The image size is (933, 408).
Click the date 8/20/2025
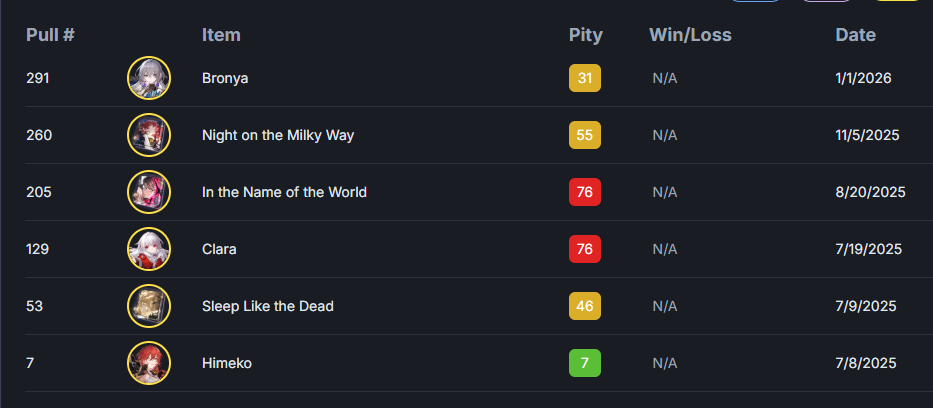point(870,192)
